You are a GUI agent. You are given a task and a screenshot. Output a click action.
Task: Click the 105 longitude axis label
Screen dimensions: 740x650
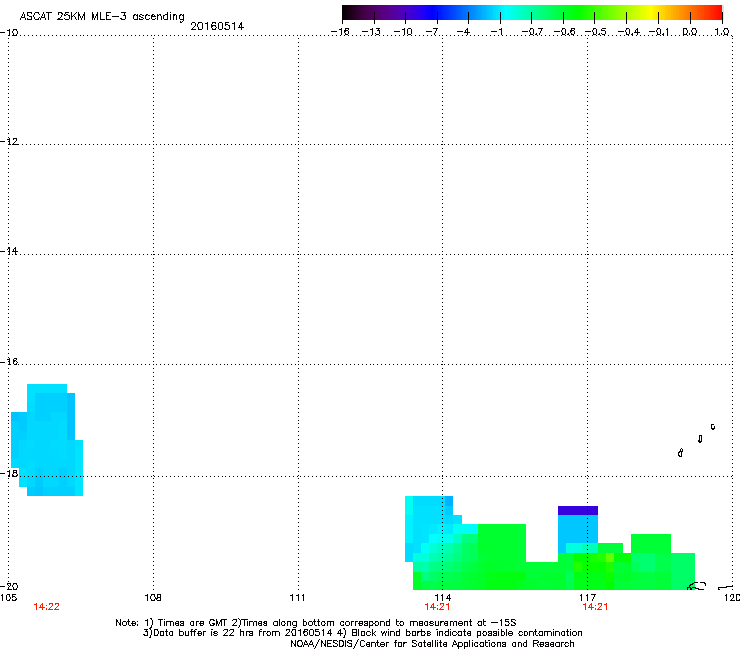pos(8,598)
